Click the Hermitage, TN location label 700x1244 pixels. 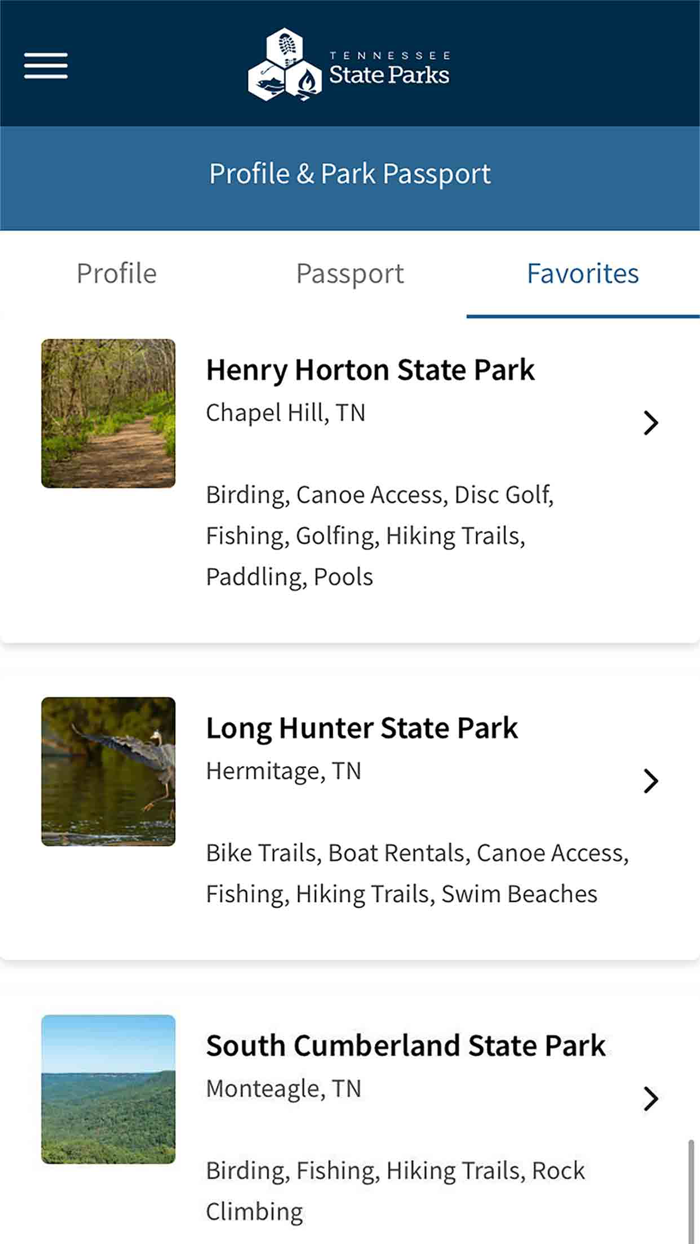pyautogui.click(x=281, y=770)
